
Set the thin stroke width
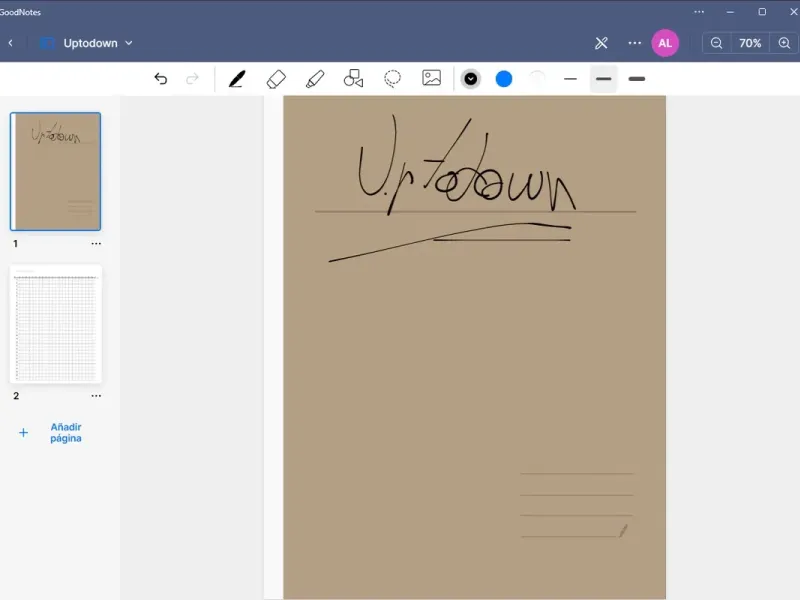(570, 79)
